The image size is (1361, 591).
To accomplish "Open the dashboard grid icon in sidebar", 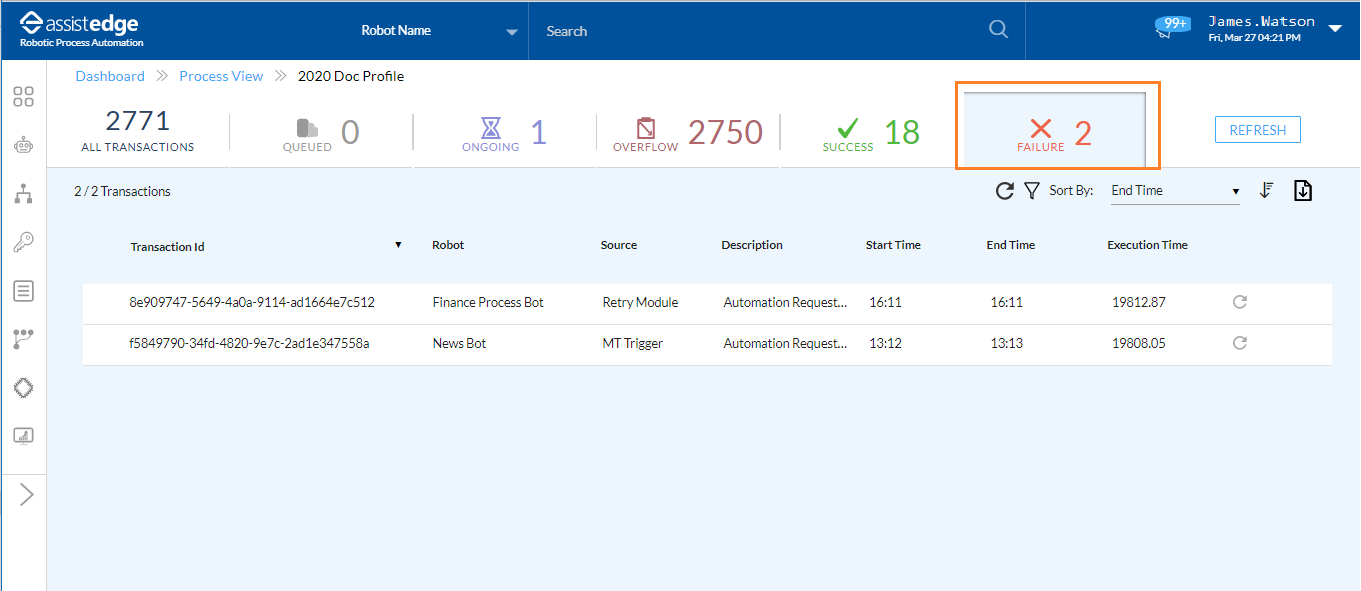I will pyautogui.click(x=23, y=97).
